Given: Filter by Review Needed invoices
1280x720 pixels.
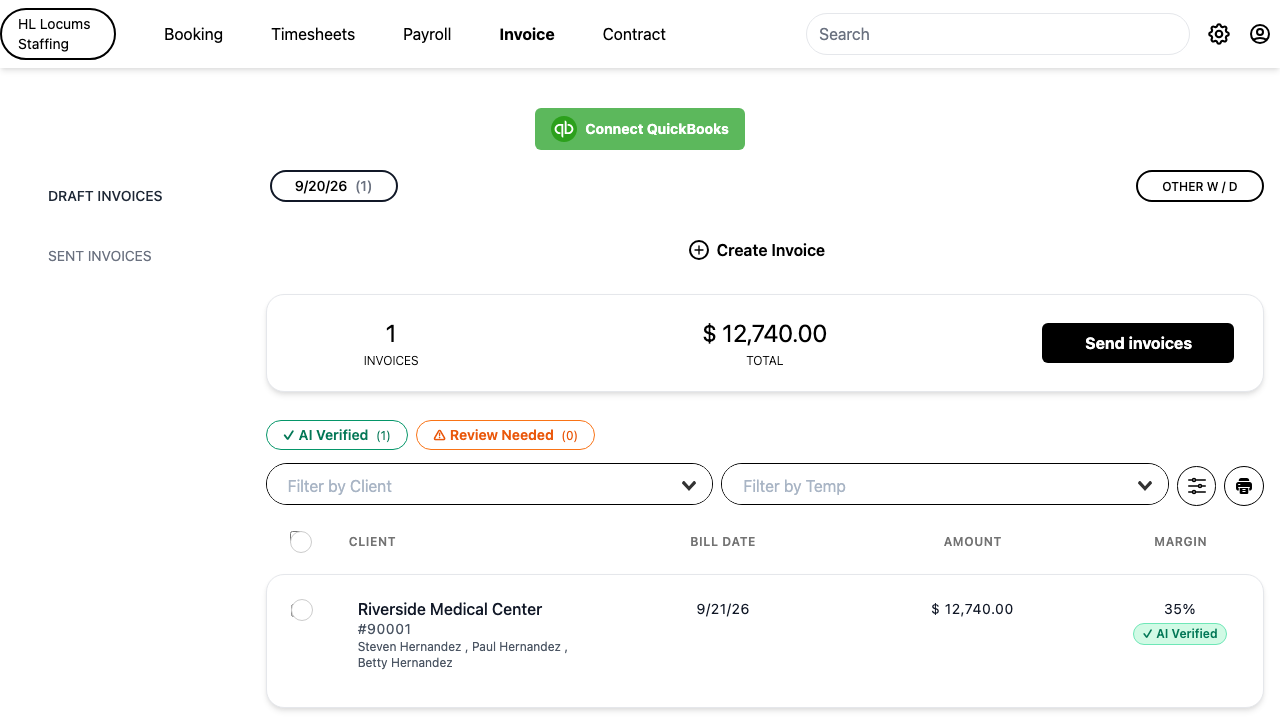Looking at the screenshot, I should (x=505, y=435).
